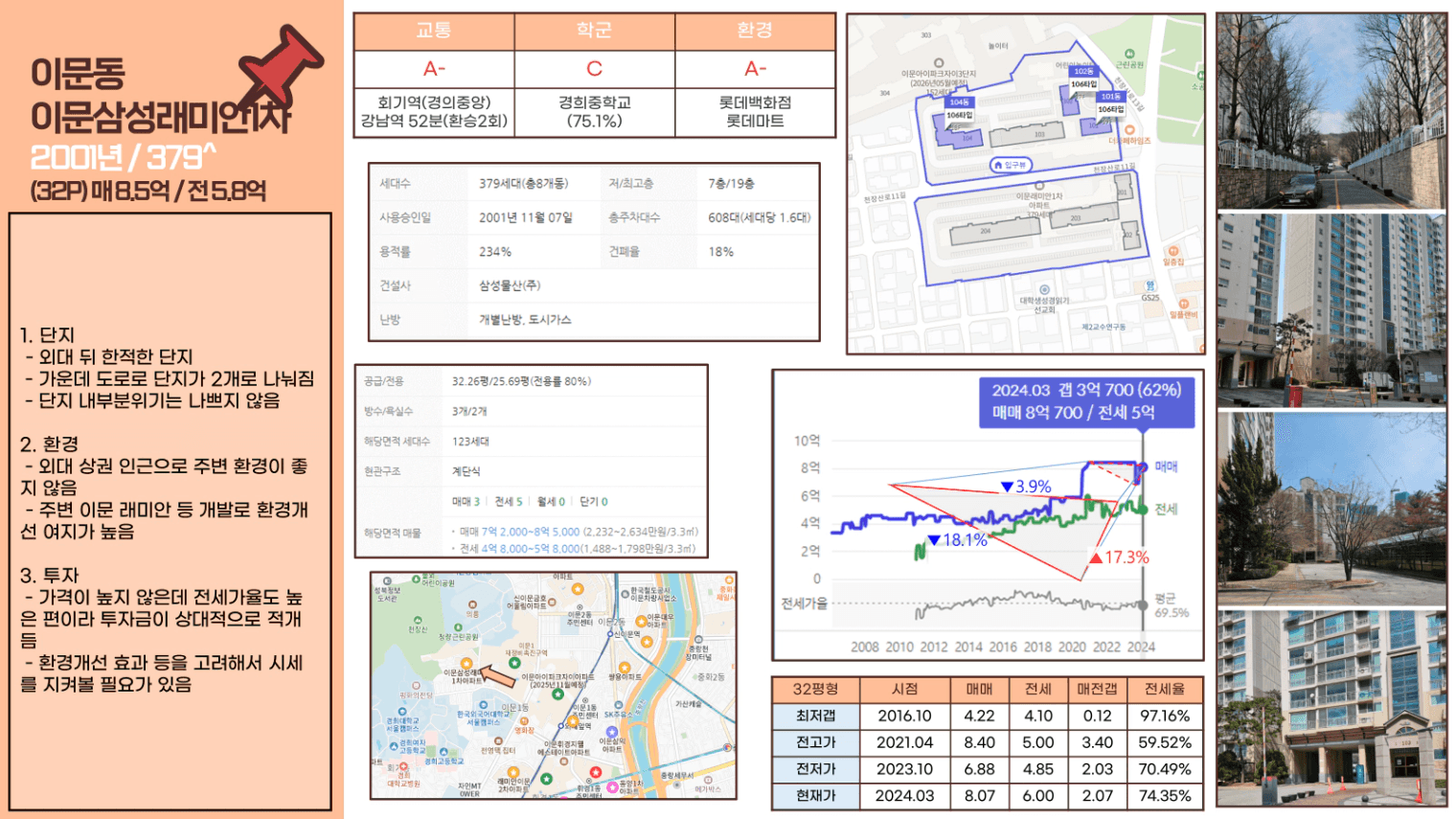Select building 204 on the complex map

point(995,232)
